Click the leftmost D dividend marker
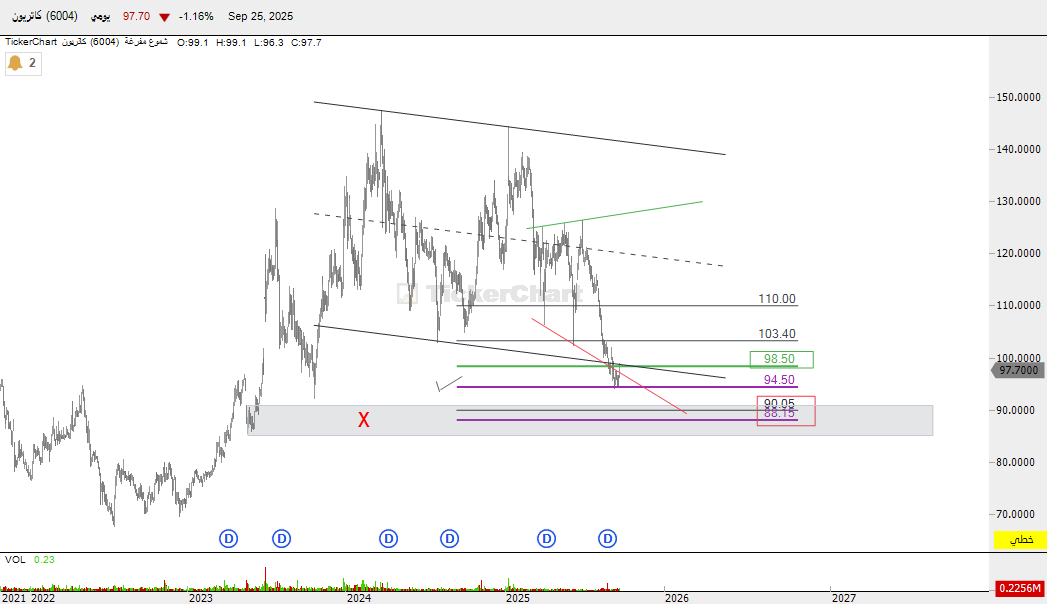Viewport: 1047px width, 604px height. tap(229, 539)
